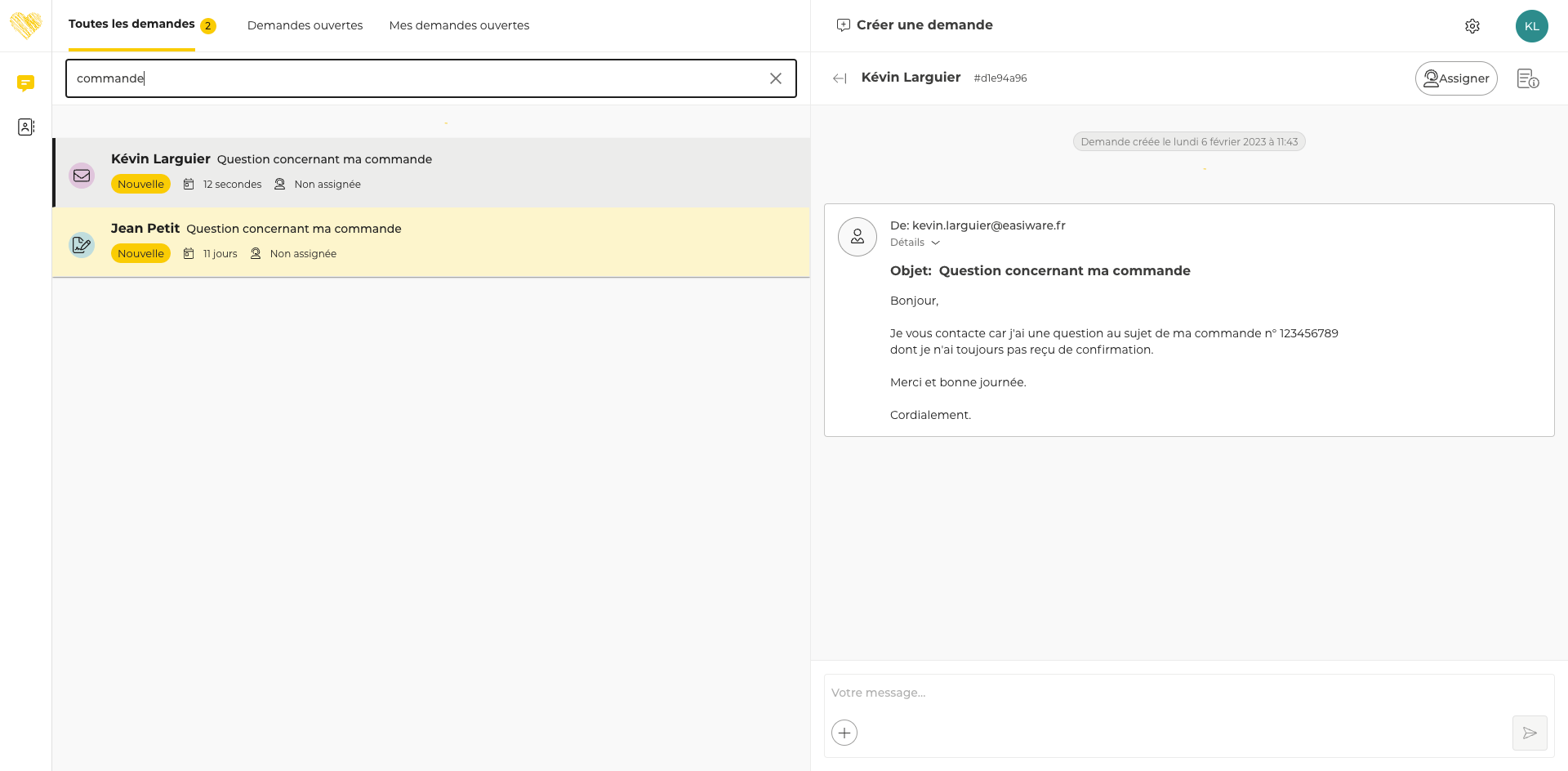The height and width of the screenshot is (771, 1568).
Task: Open the request details info icon
Action: point(1527,78)
